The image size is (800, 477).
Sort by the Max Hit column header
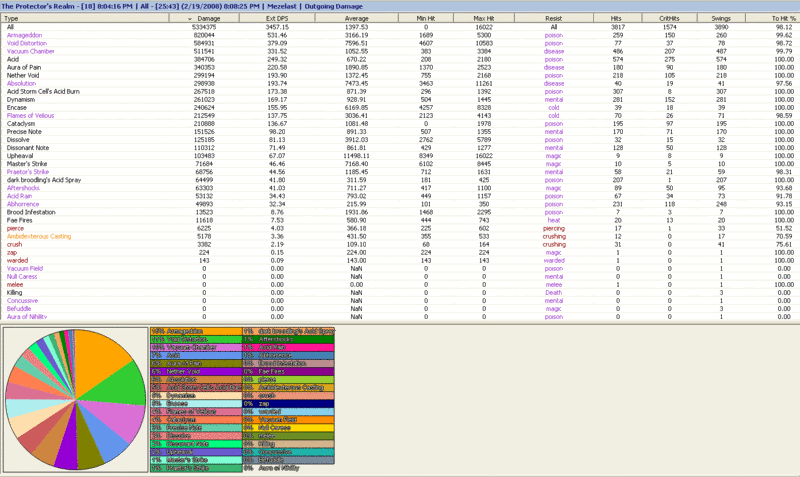click(x=484, y=18)
